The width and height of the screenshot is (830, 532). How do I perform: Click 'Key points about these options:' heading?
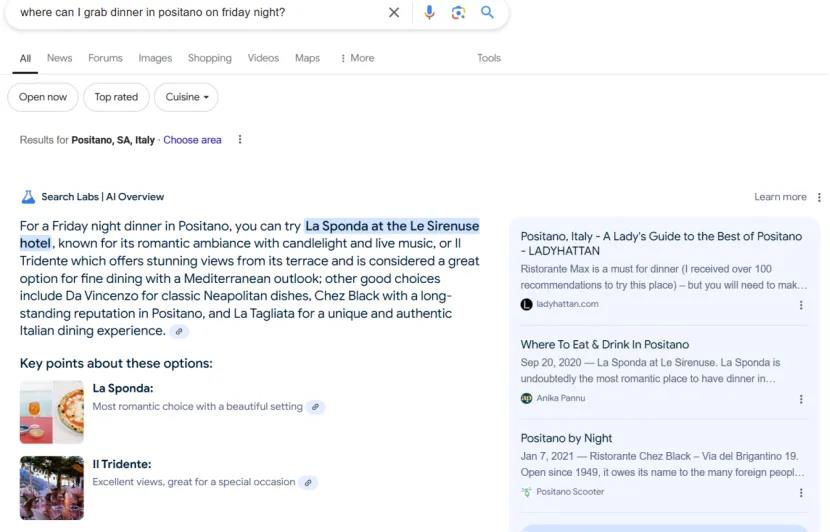(116, 364)
